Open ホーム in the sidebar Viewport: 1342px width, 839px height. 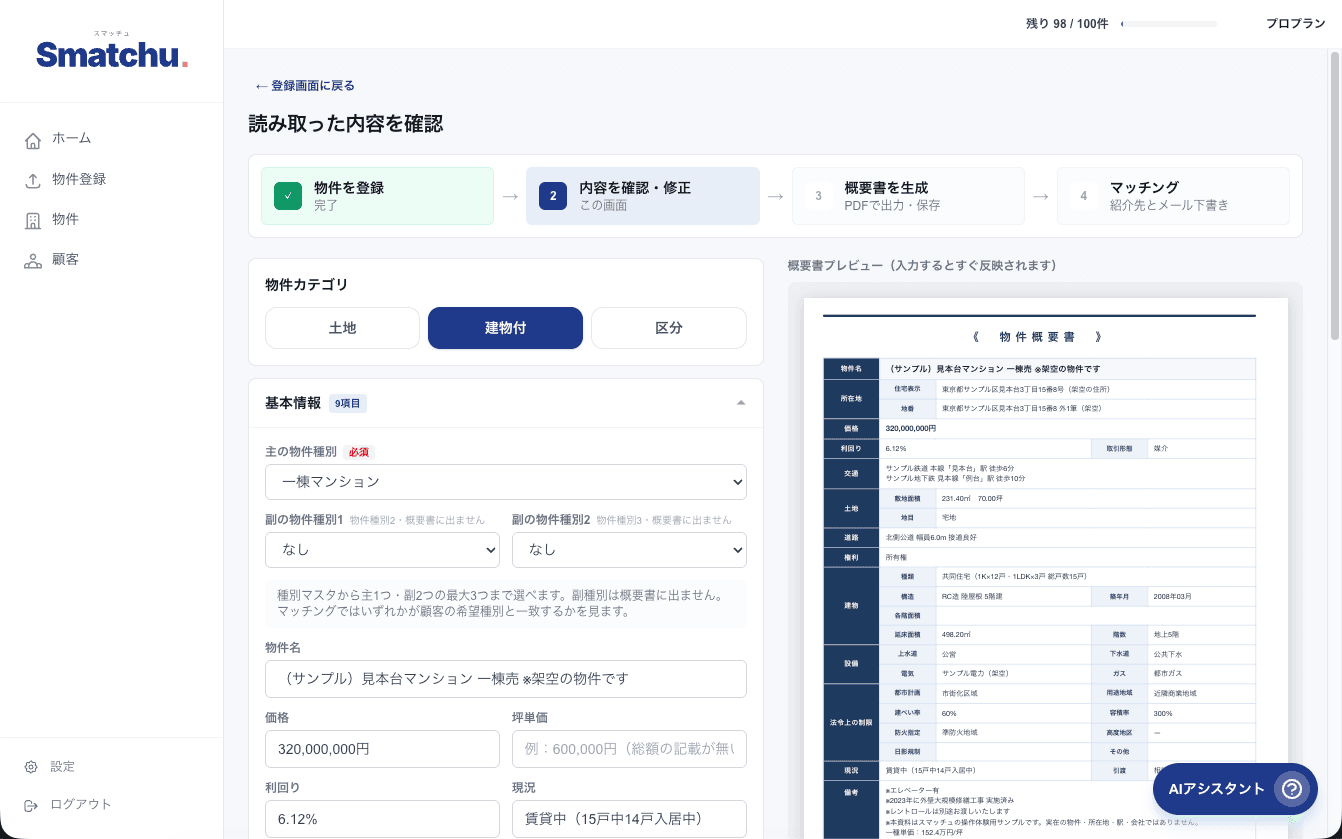click(x=112, y=139)
